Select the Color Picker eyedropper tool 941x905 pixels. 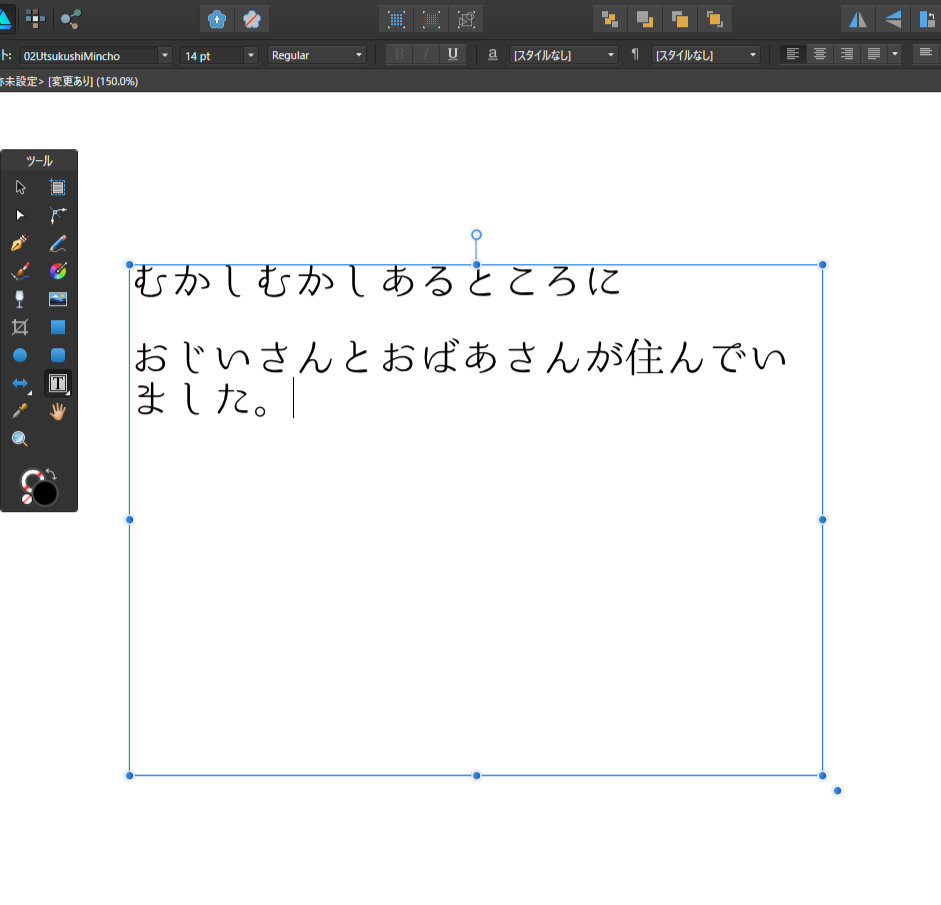click(20, 411)
